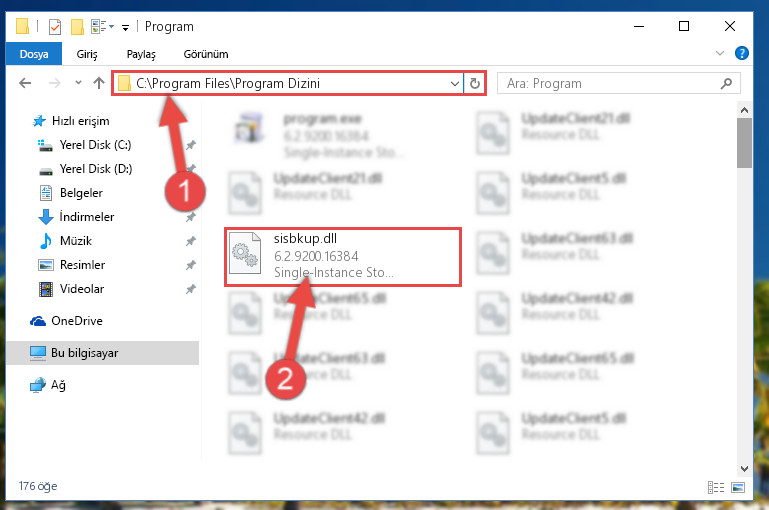This screenshot has width=769, height=510.
Task: Go up one folder level
Action: 99,83
